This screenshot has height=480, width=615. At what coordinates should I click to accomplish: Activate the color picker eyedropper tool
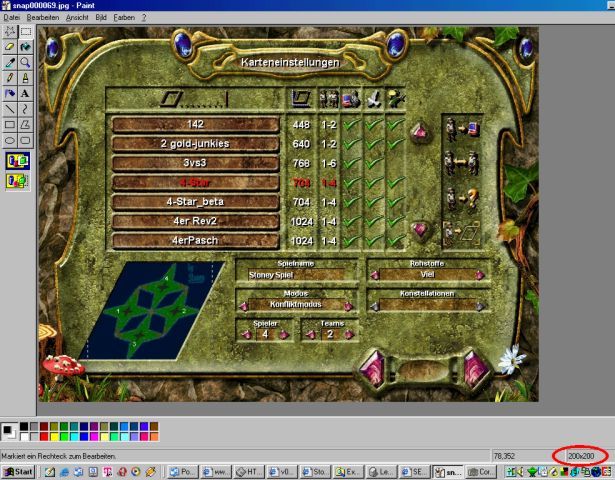pos(10,63)
